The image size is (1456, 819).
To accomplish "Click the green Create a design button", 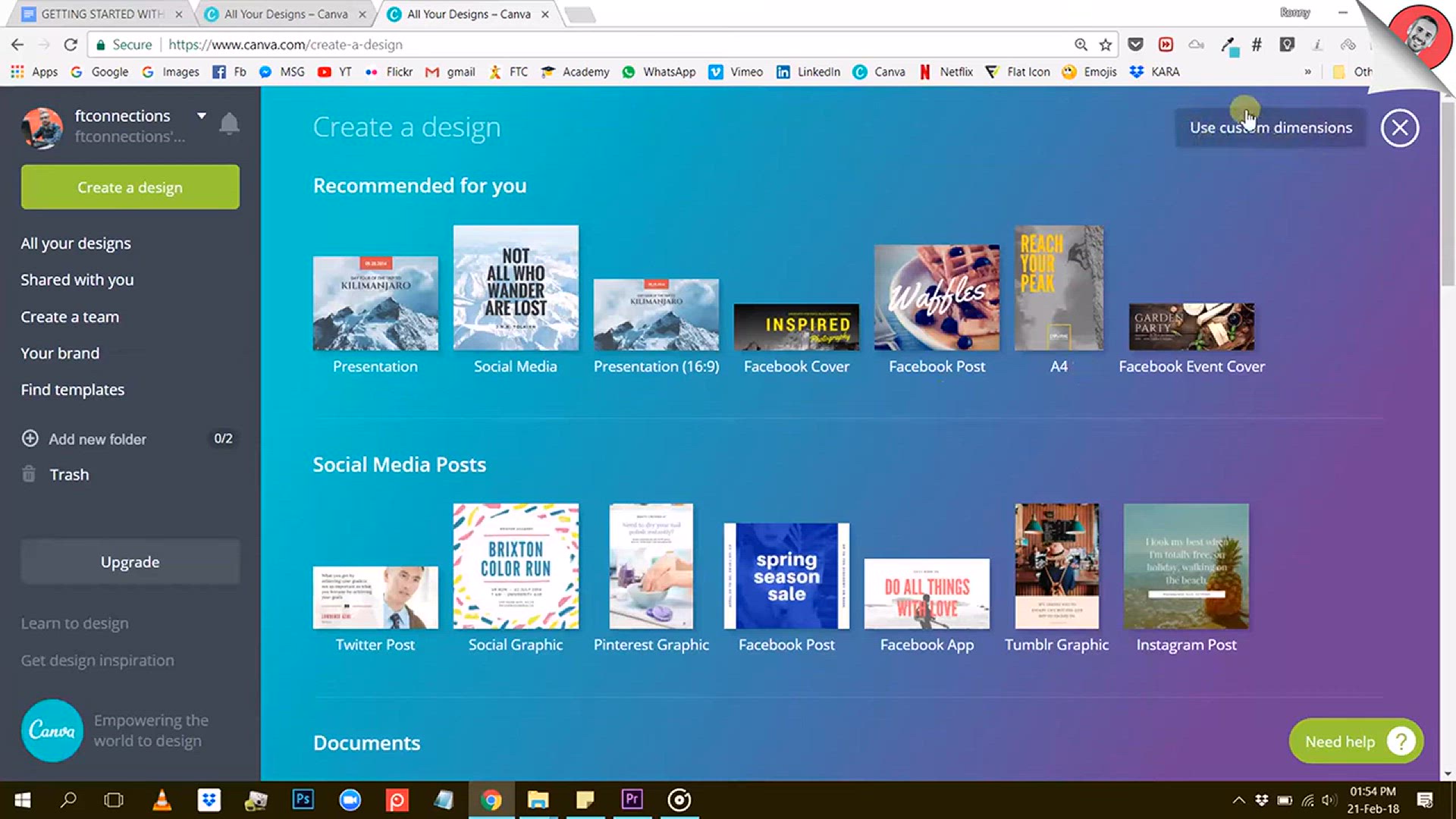I will (130, 187).
